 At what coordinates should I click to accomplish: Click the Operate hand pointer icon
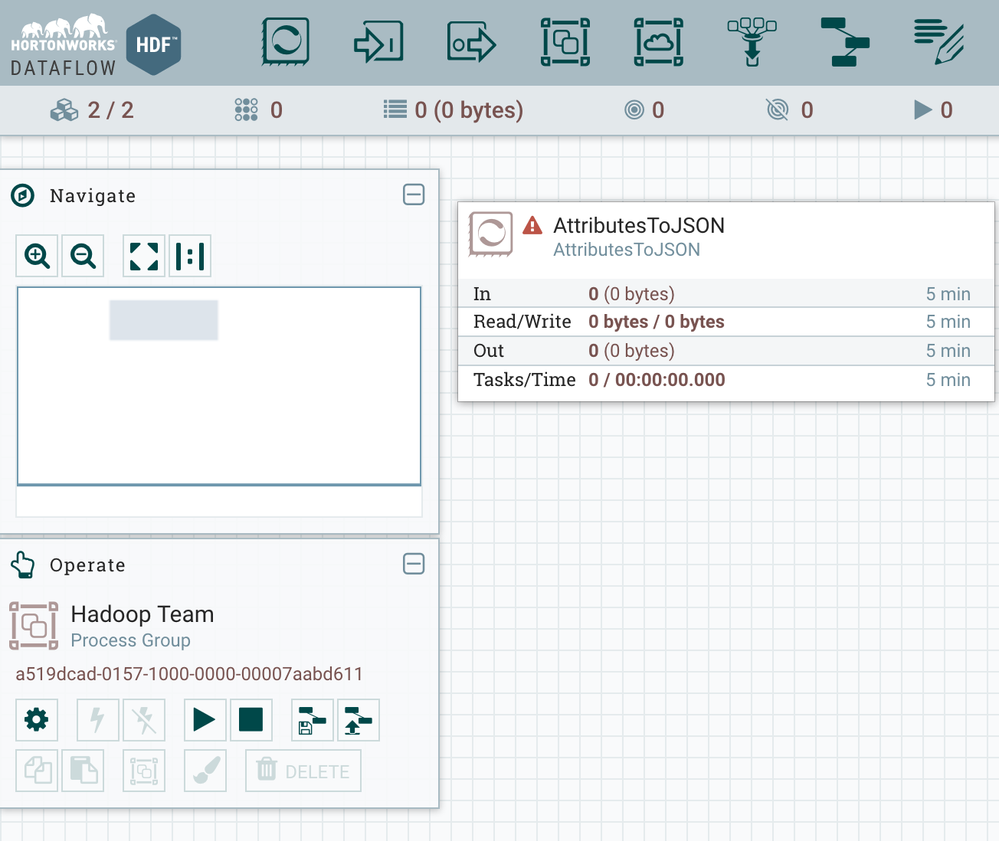pos(23,564)
